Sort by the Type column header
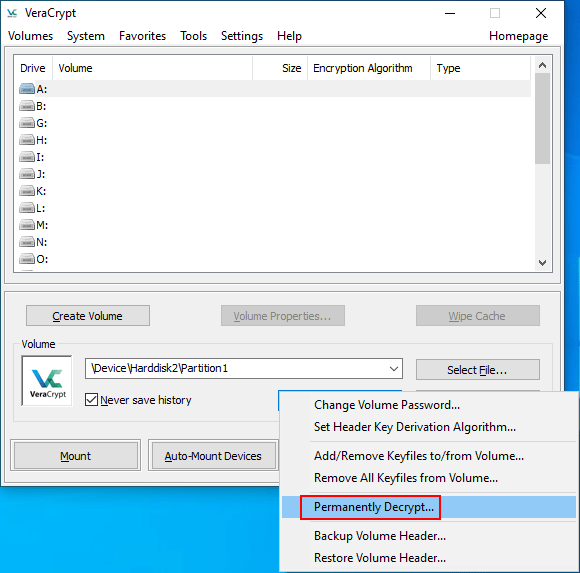This screenshot has height=573, width=580. pos(480,68)
